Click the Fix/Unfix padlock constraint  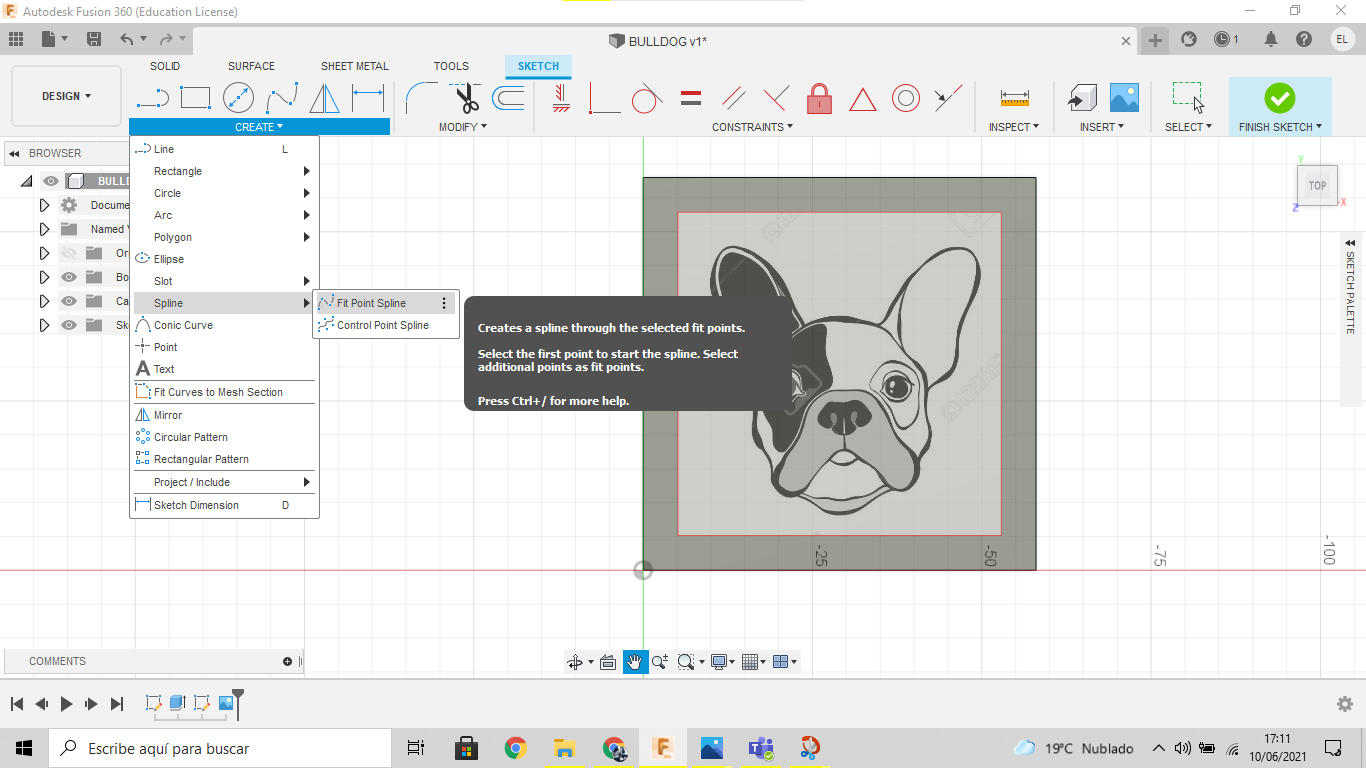[x=819, y=98]
